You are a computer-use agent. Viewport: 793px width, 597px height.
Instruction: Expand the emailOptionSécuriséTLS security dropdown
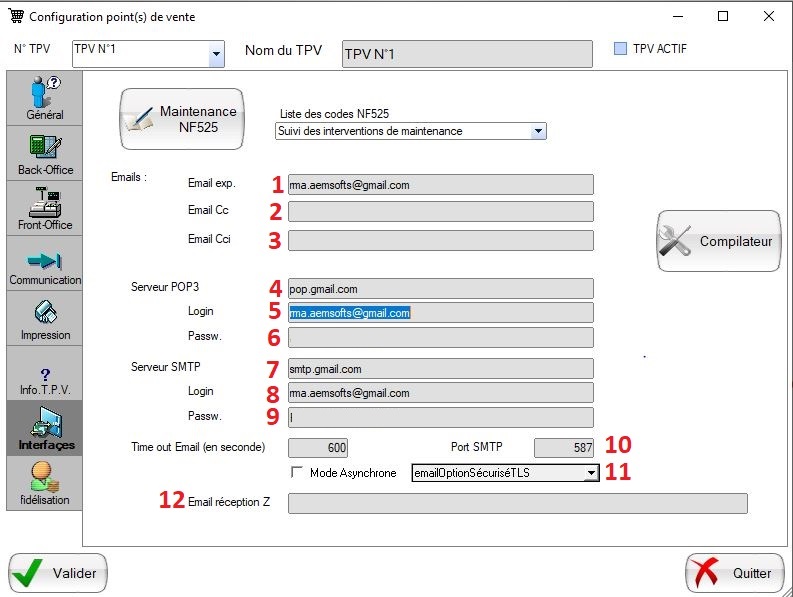[x=590, y=473]
